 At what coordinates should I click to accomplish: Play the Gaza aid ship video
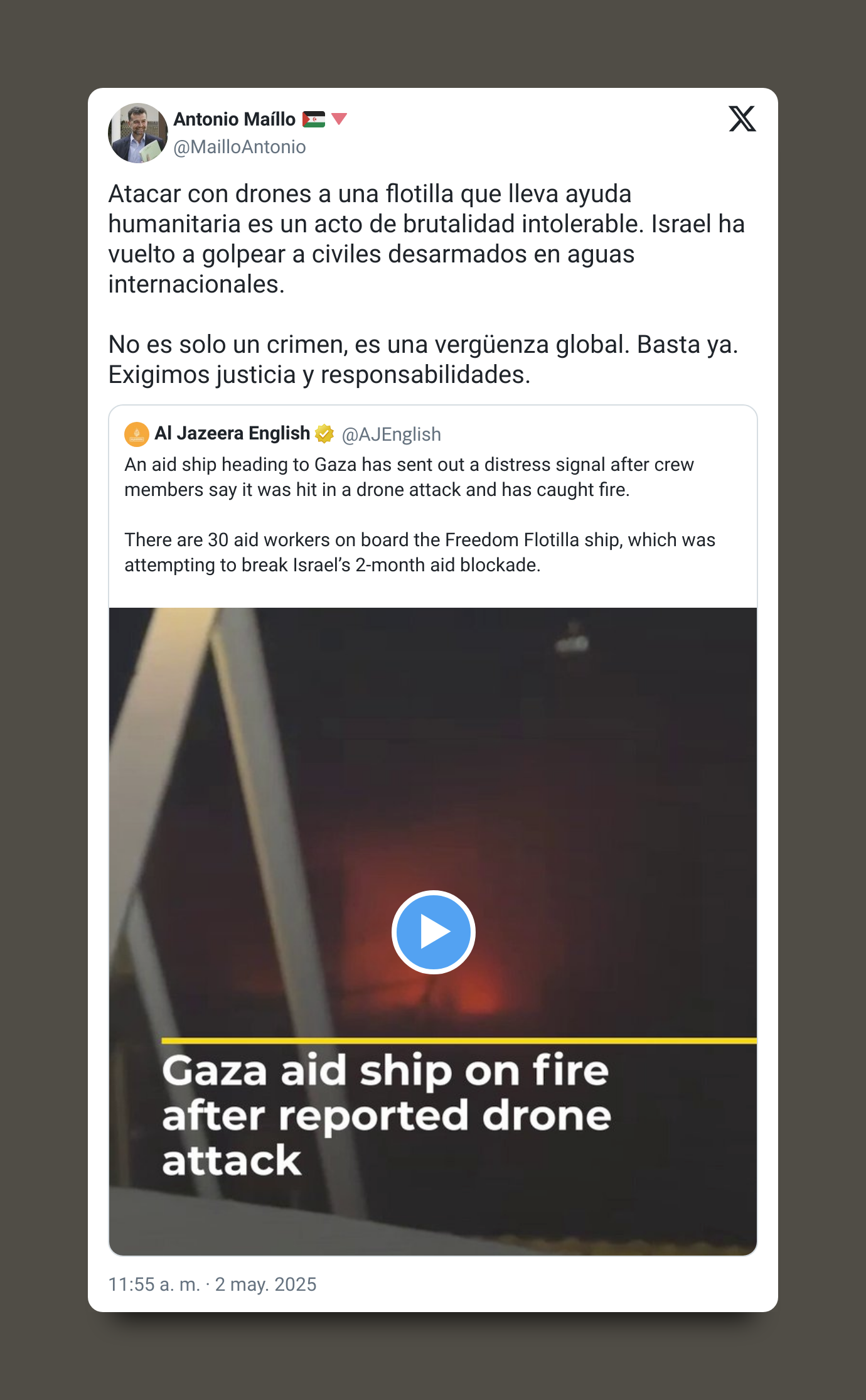[433, 932]
